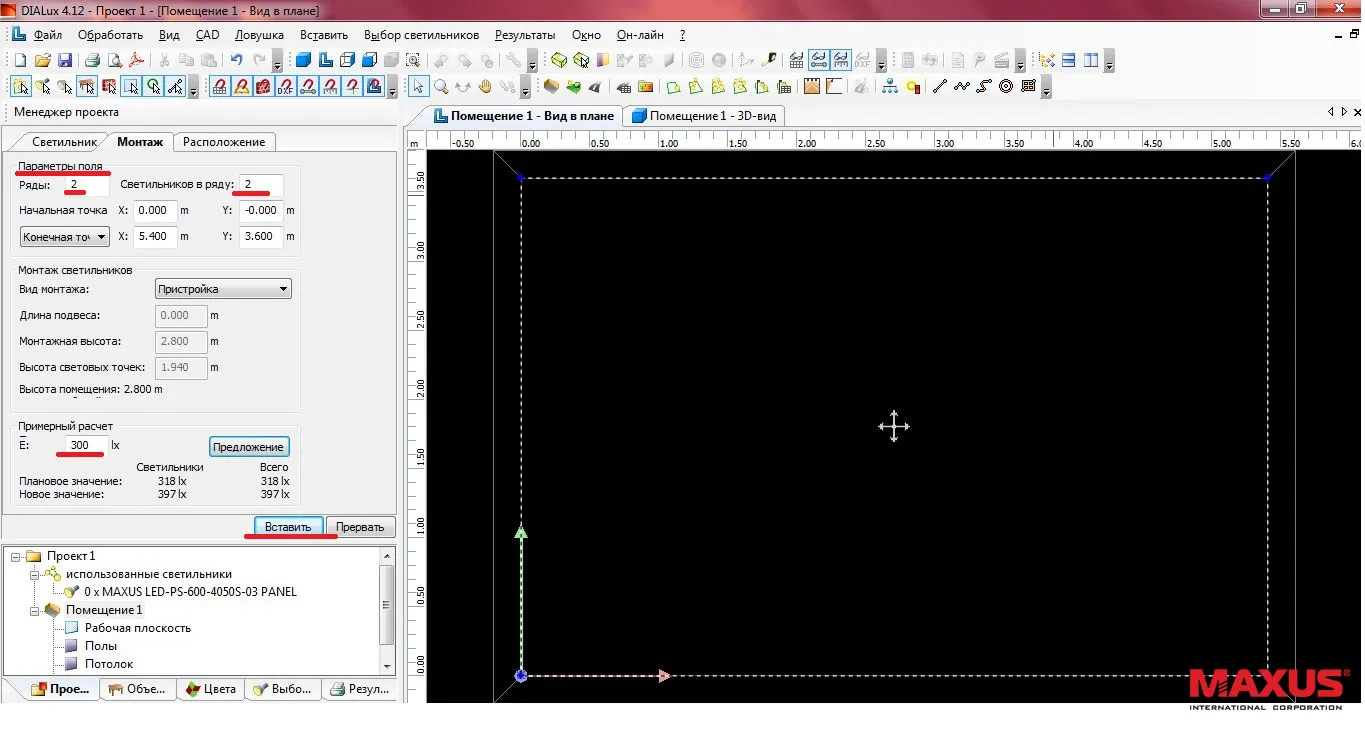This screenshot has width=1365, height=730.
Task: Select the arrow pointer tool
Action: coord(419,86)
